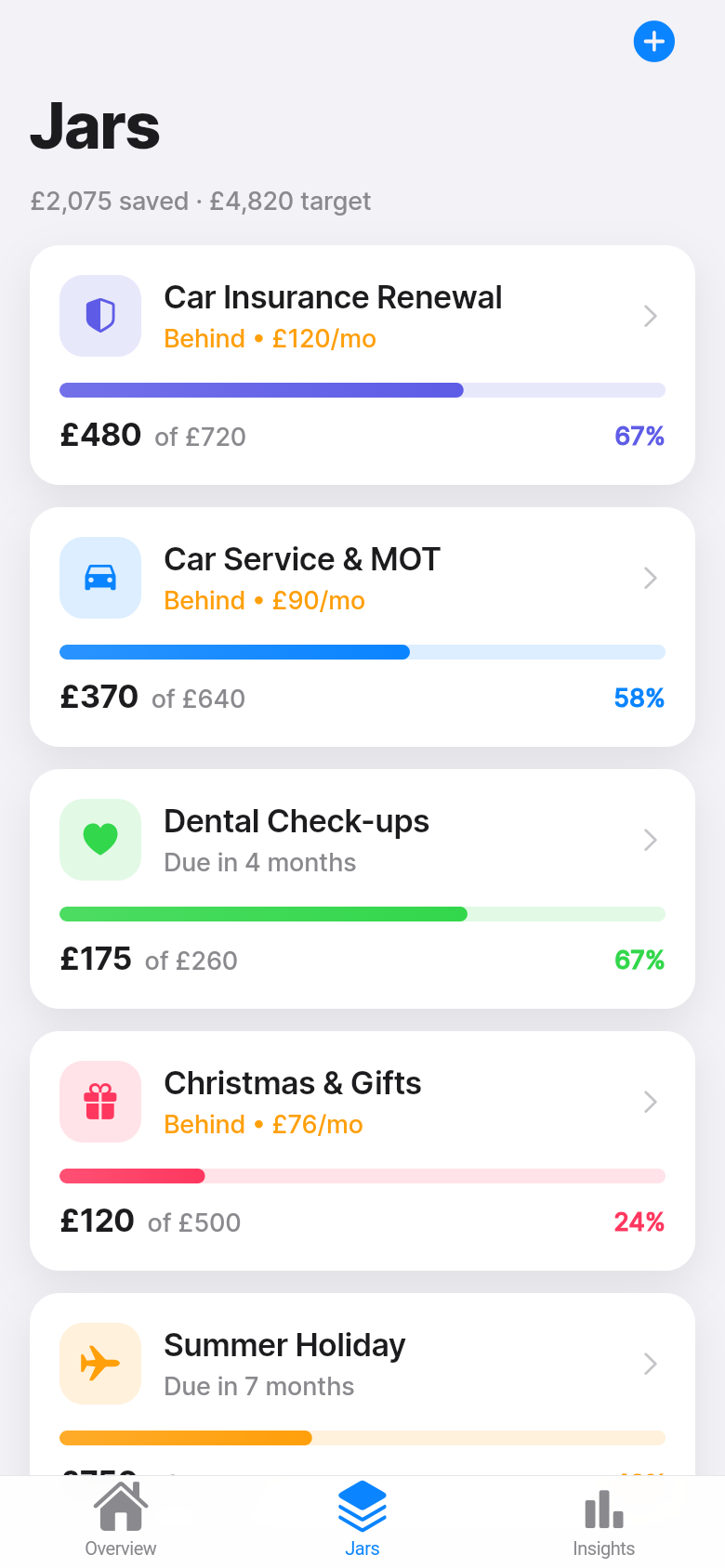Open Christmas & Gifts chevron arrow
This screenshot has height=1568, width=725.
click(x=651, y=1102)
